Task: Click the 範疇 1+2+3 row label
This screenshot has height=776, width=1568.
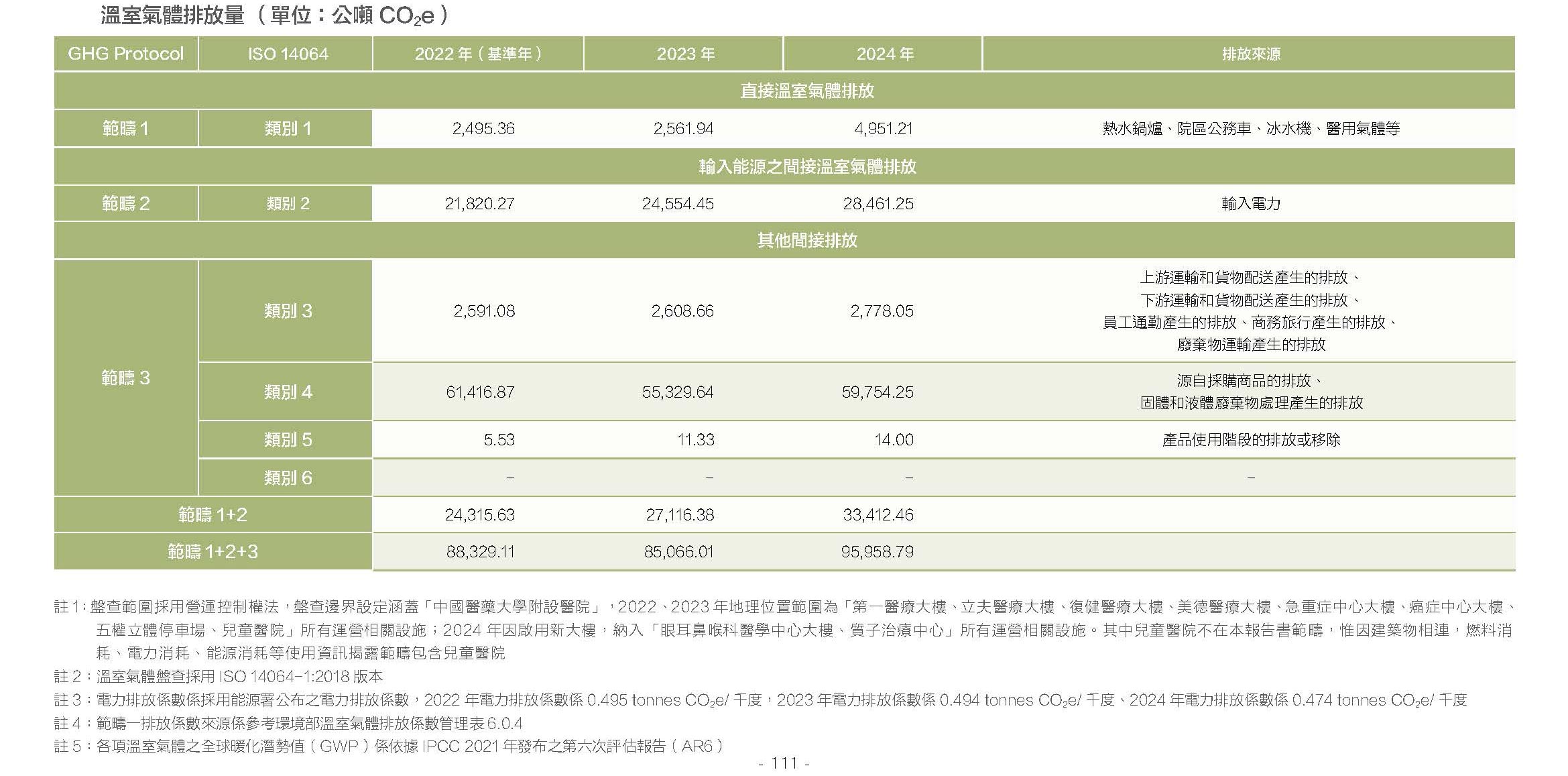Action: pos(213,551)
